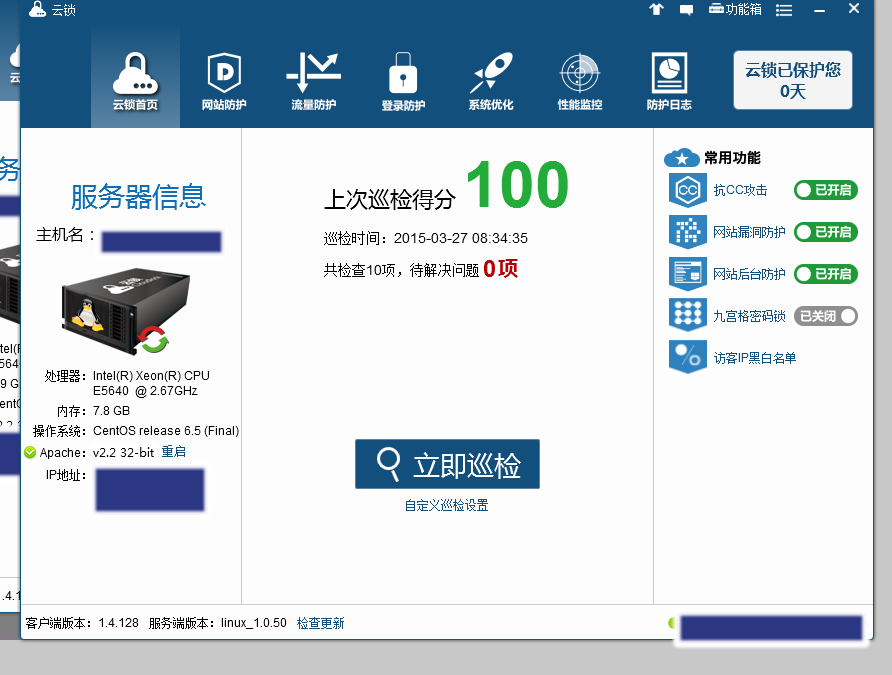Switch to the 流量防护 traffic protection tab
The height and width of the screenshot is (675, 892).
coord(313,80)
